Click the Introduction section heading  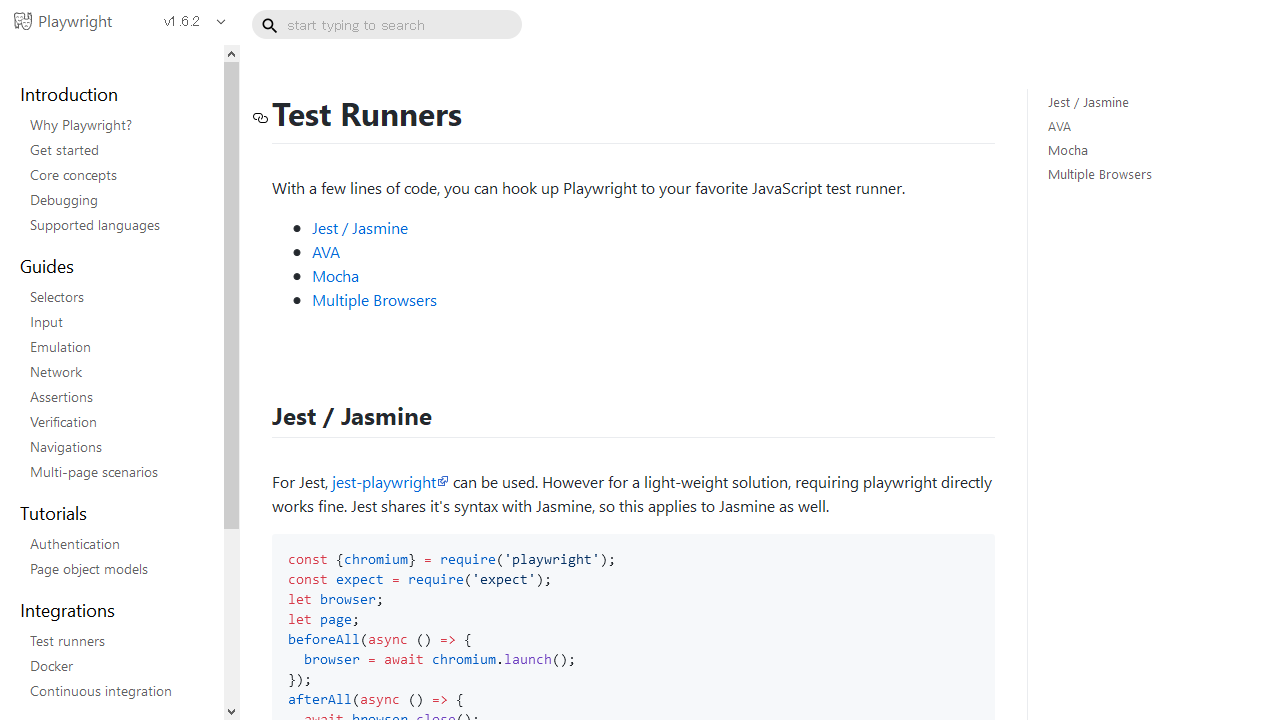[69, 94]
